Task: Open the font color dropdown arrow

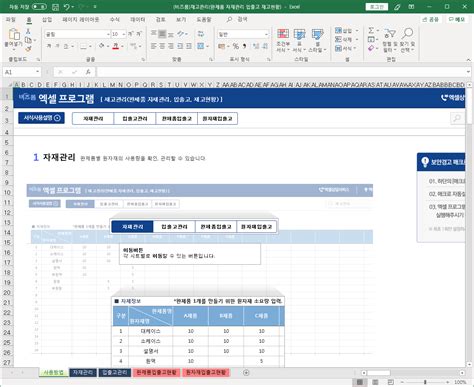Action: (123, 46)
